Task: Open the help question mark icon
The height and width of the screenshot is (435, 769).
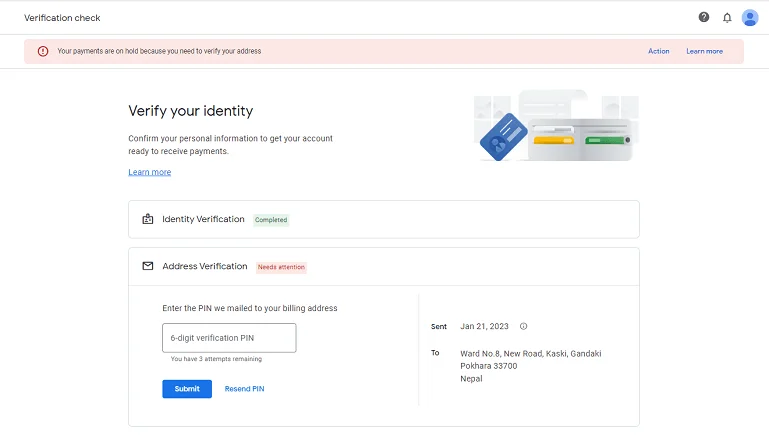Action: point(704,17)
